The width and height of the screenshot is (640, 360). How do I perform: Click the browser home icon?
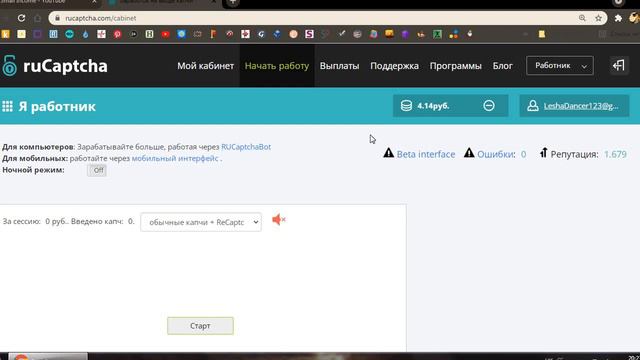38,18
